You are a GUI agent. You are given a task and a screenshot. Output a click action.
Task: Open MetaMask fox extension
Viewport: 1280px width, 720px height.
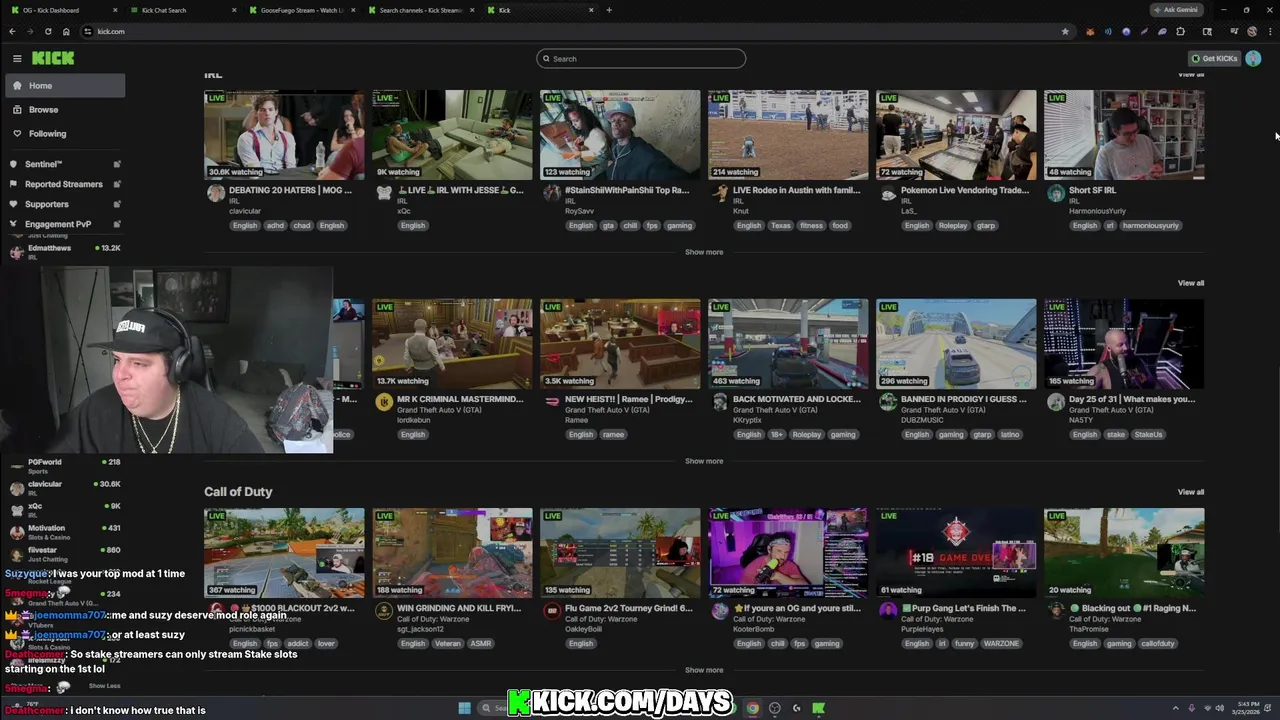1090,31
